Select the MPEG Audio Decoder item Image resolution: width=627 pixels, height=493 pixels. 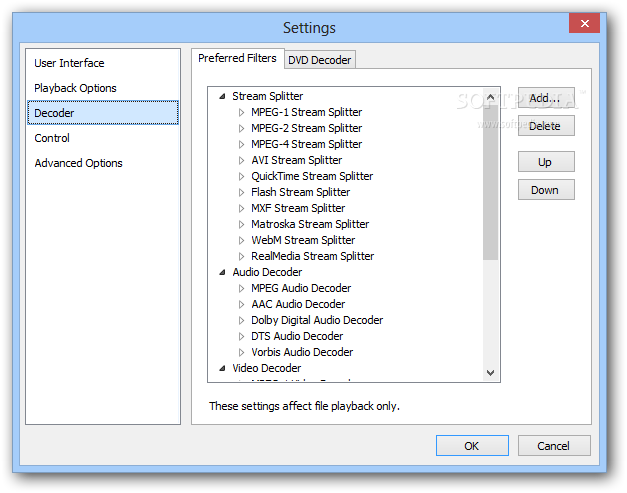click(301, 288)
